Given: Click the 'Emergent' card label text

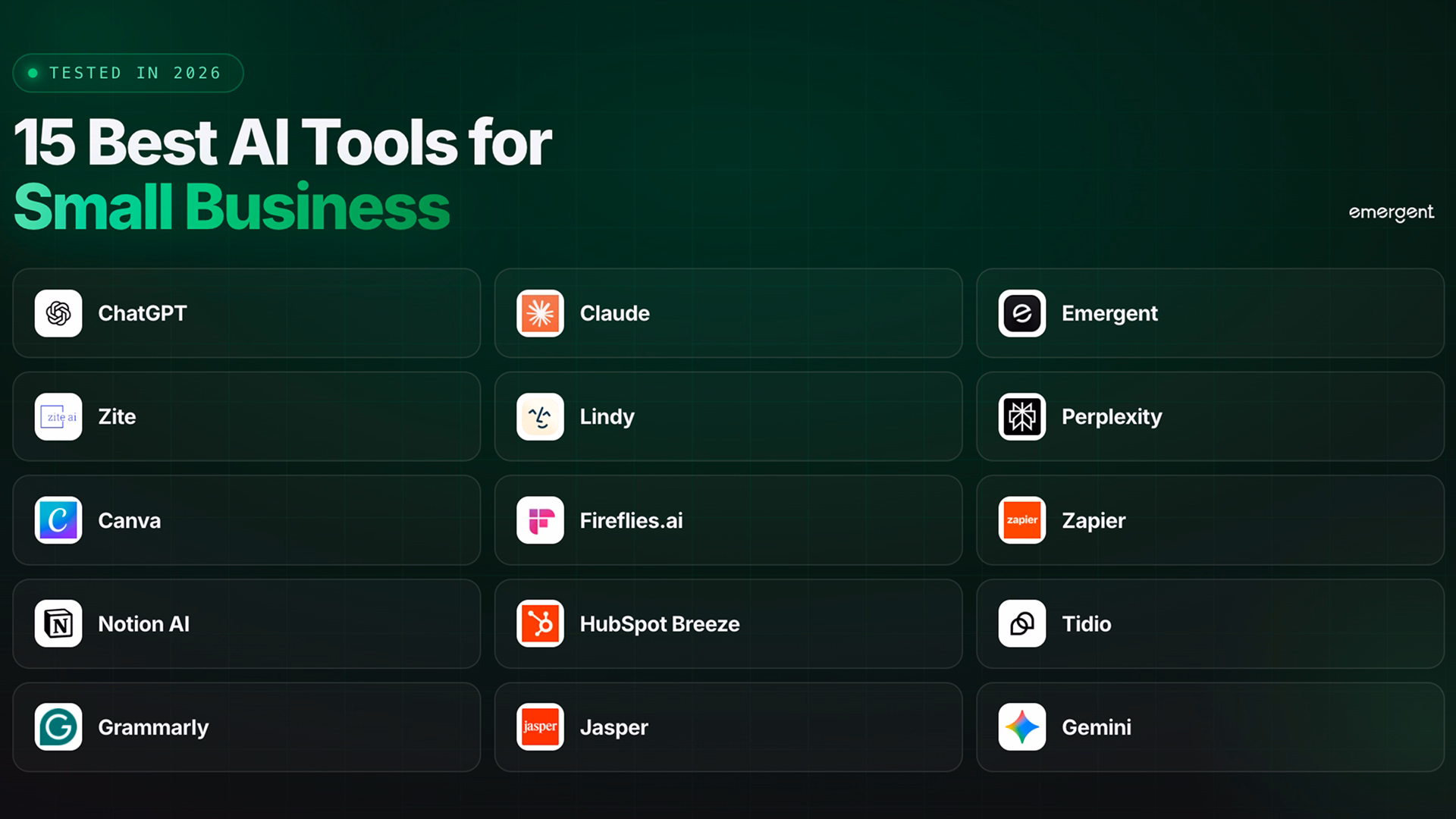Looking at the screenshot, I should 1109,314.
